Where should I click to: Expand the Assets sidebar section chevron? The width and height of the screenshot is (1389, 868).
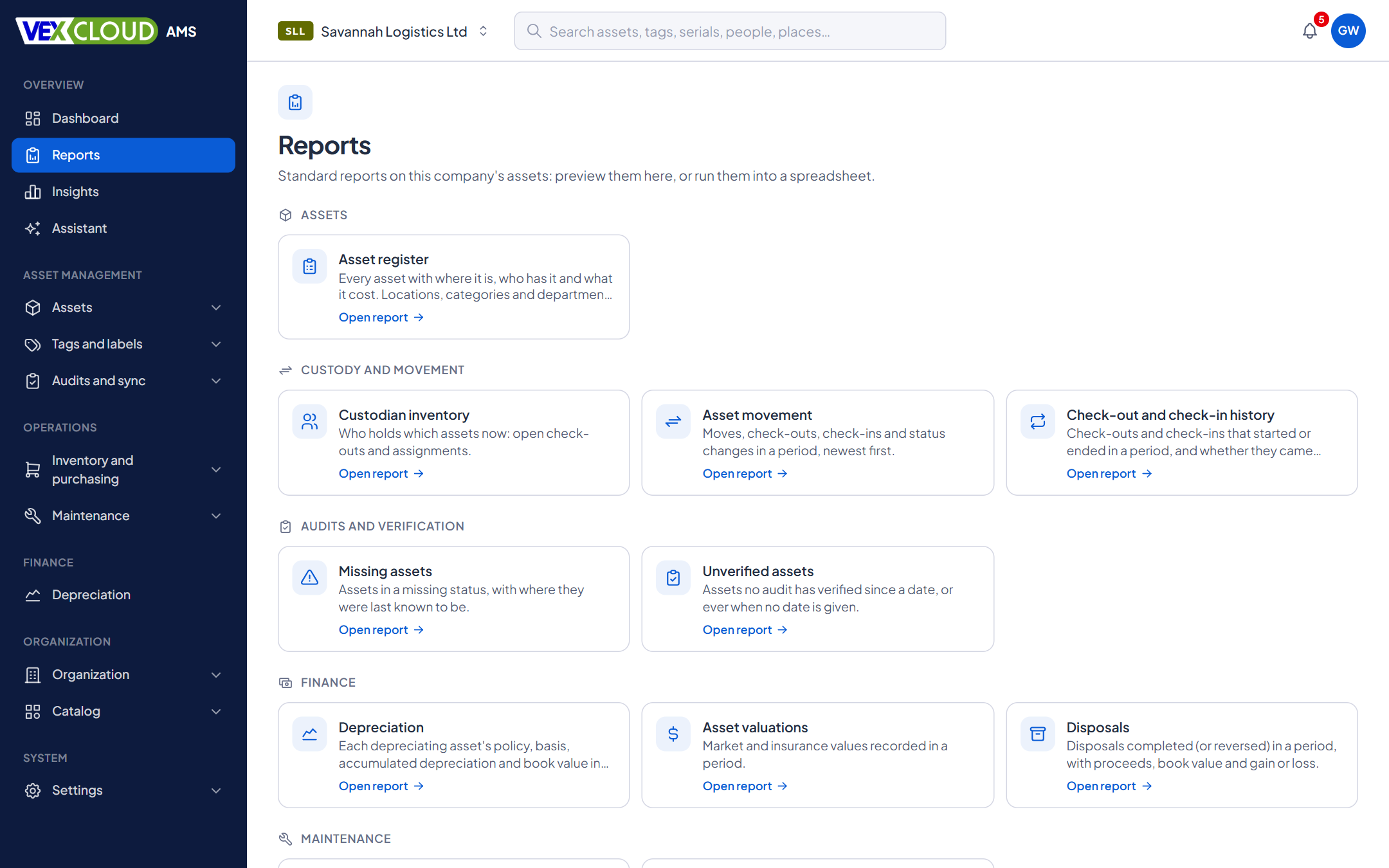click(216, 307)
